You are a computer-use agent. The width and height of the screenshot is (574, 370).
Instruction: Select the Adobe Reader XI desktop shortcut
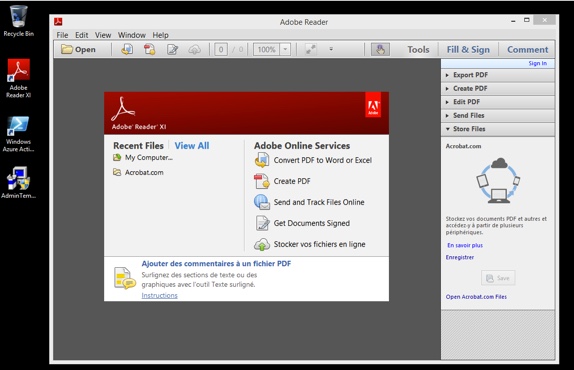tap(18, 78)
